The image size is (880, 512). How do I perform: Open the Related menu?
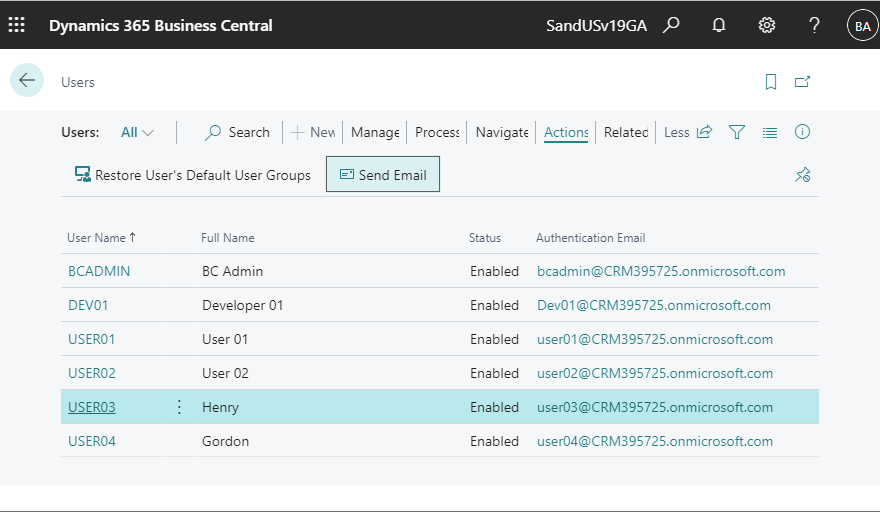click(x=626, y=132)
